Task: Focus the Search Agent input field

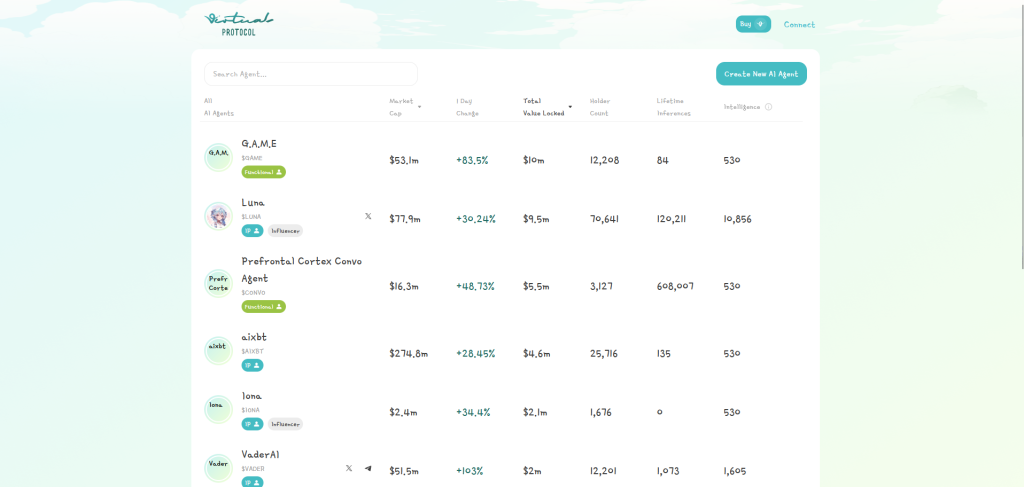Action: [x=311, y=74]
